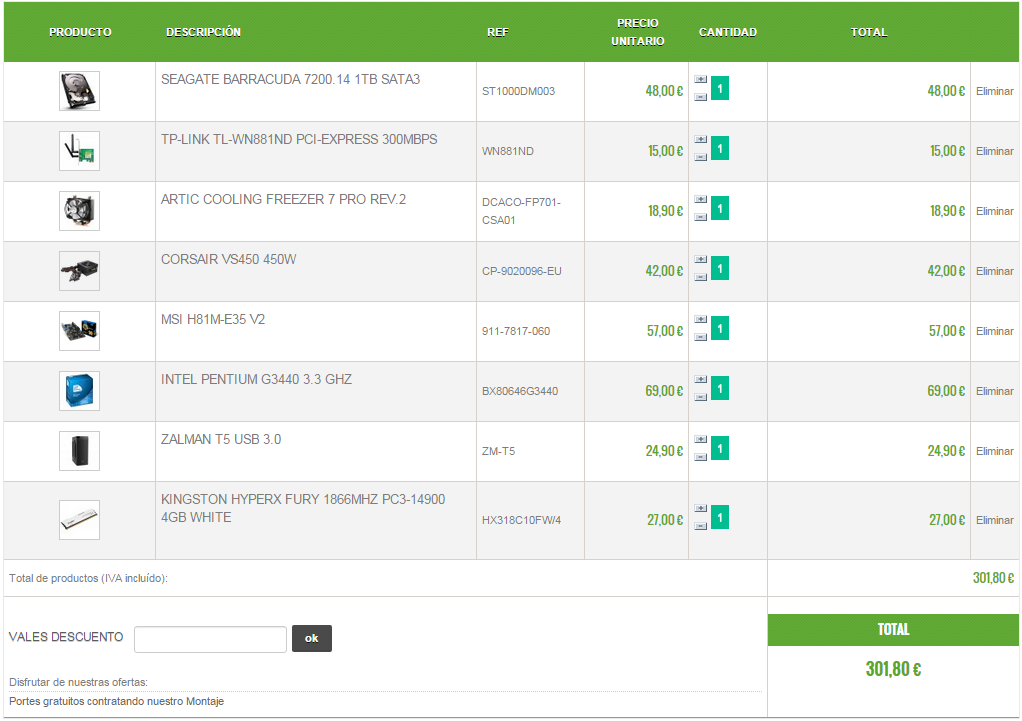This screenshot has width=1022, height=721.
Task: Open the Seagate Barracuda product thumbnail
Action: tap(80, 91)
